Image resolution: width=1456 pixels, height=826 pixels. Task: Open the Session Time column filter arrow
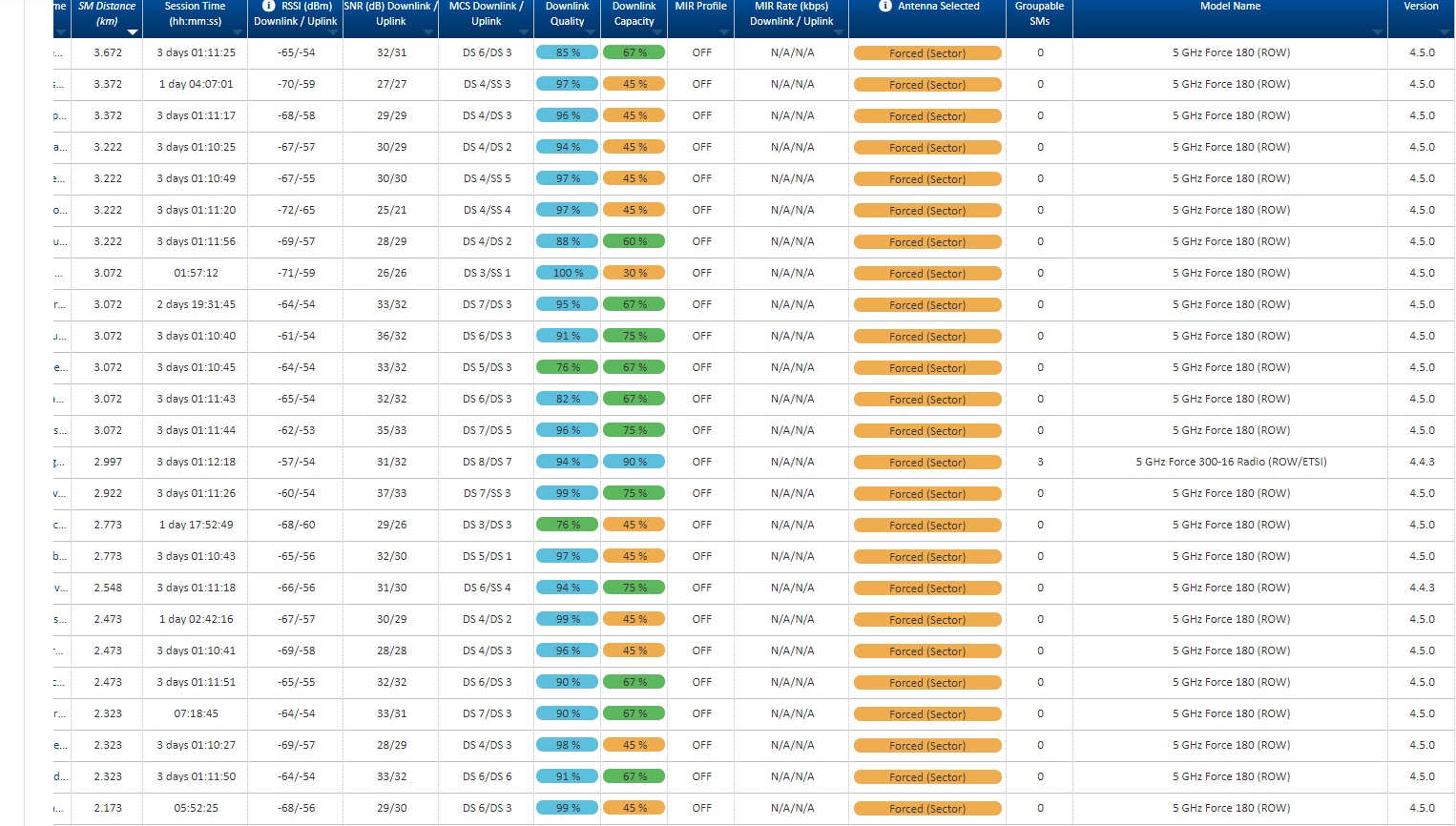coord(238,32)
